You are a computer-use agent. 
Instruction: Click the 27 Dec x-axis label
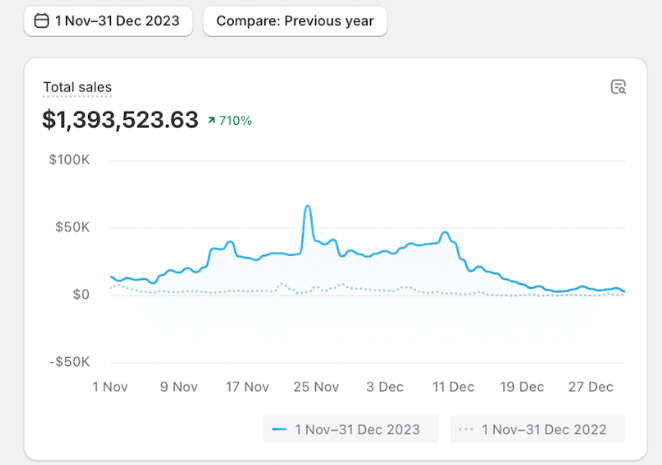[x=591, y=387]
